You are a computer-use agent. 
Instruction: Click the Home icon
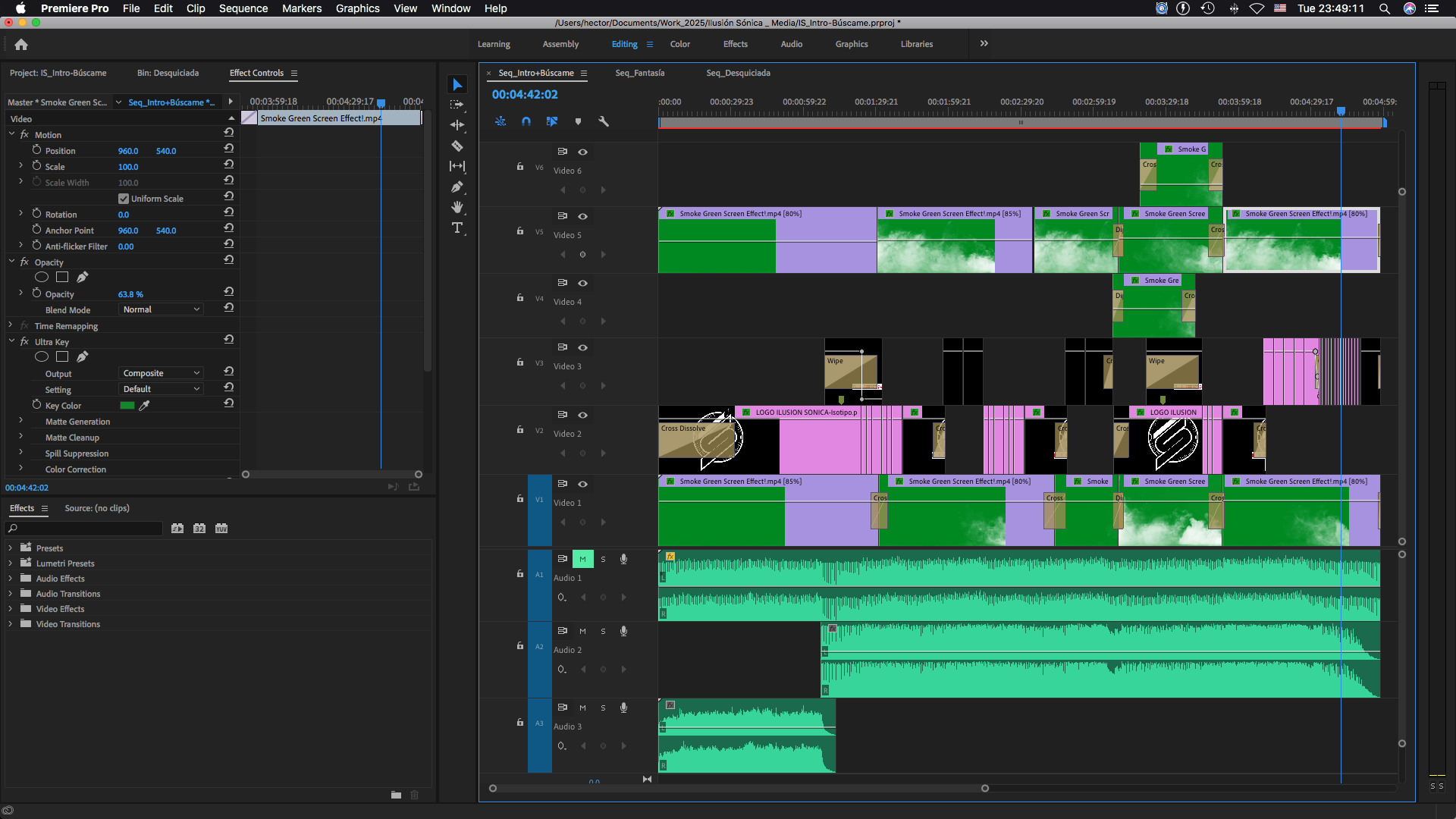[21, 44]
